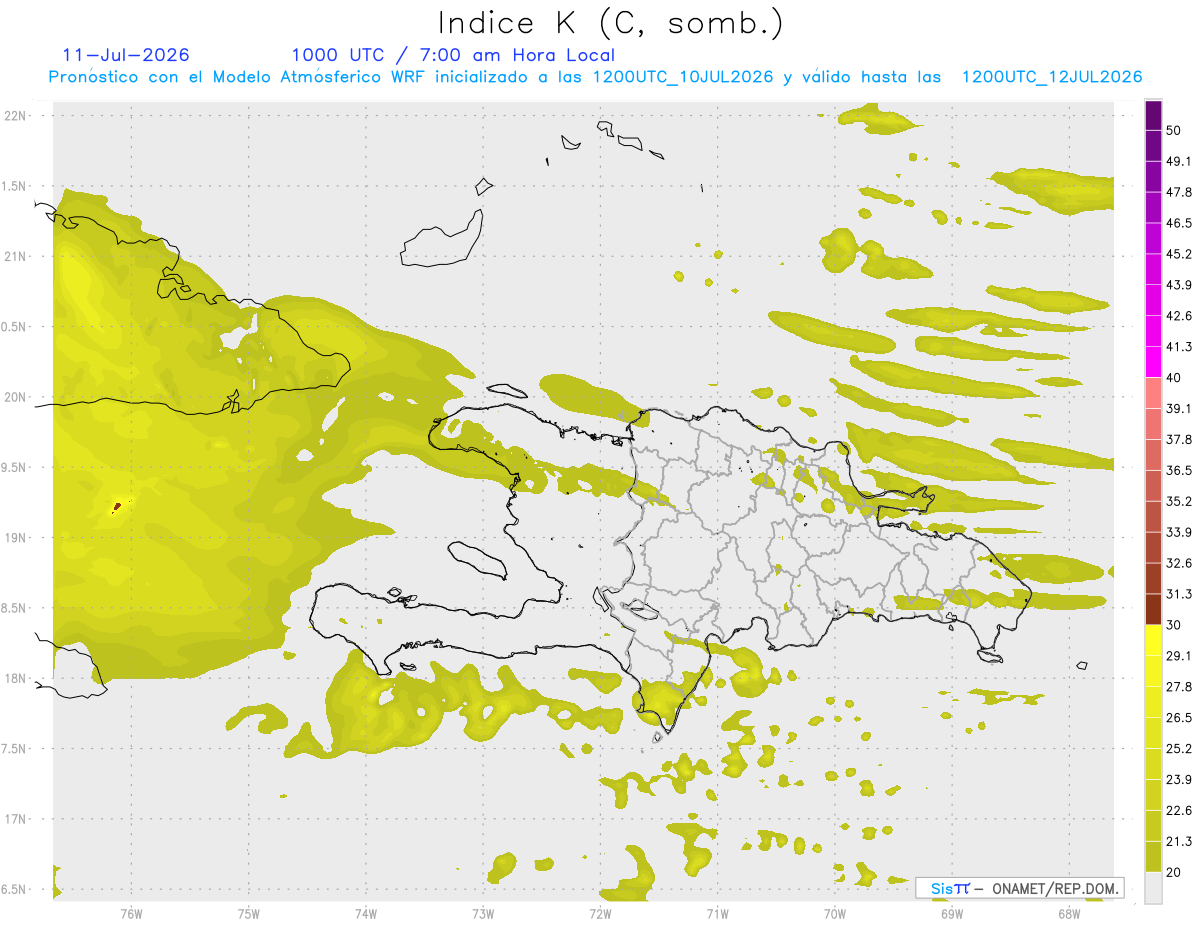
Task: Click the "19N" latitude label
Action: tap(15, 537)
